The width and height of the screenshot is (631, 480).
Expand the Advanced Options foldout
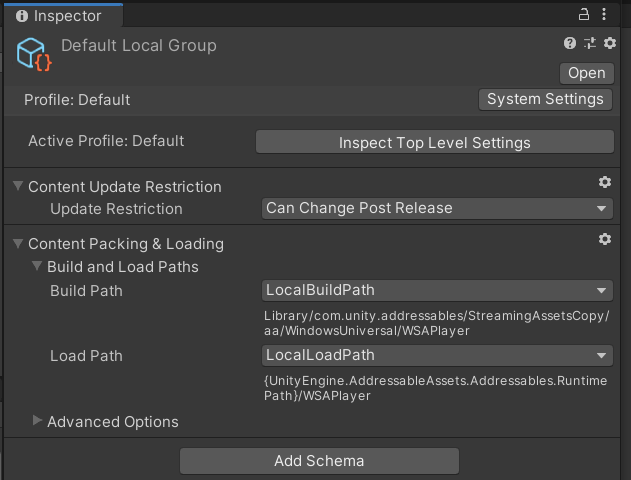point(37,420)
